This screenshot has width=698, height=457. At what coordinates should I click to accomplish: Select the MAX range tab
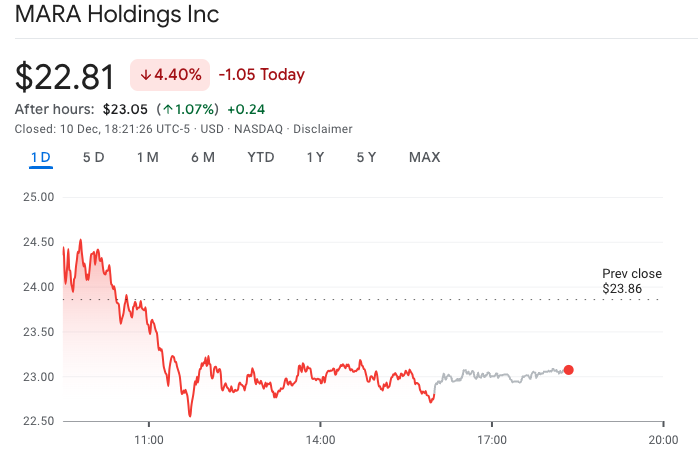coord(424,157)
